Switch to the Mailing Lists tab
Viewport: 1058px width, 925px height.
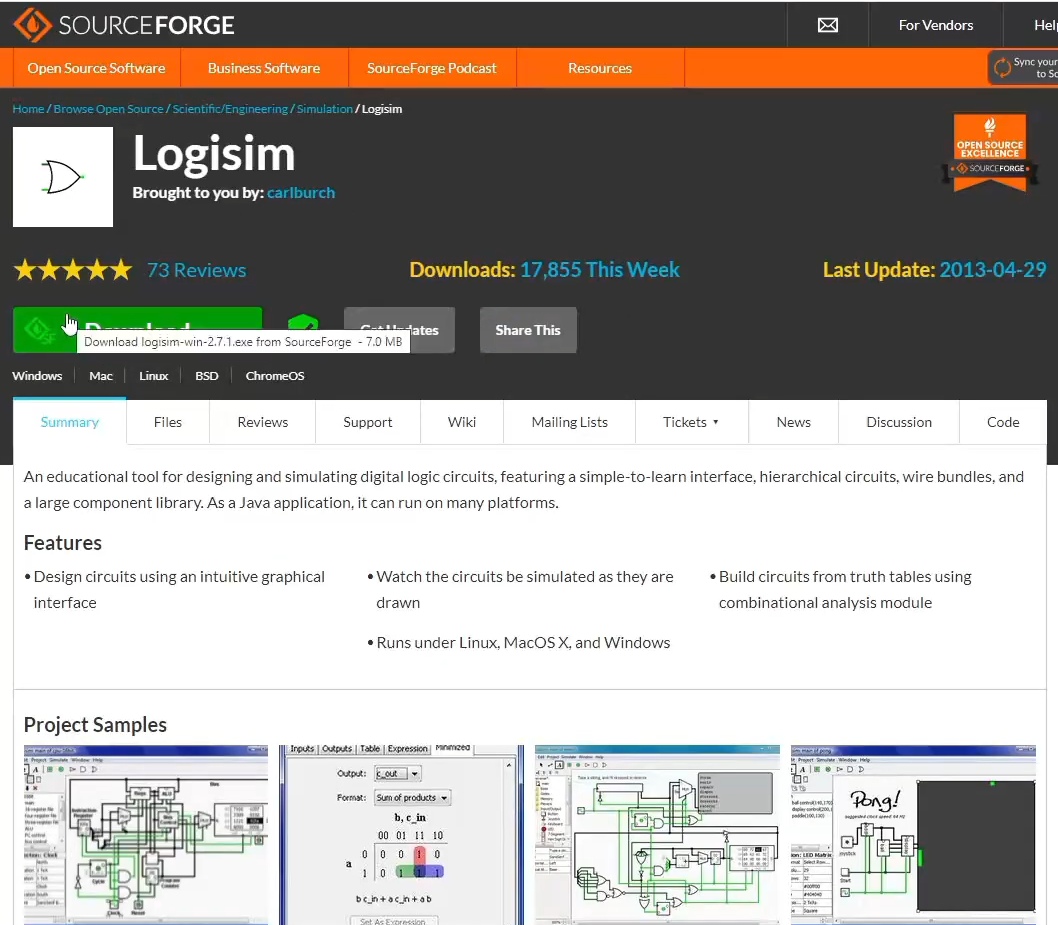pyautogui.click(x=569, y=422)
